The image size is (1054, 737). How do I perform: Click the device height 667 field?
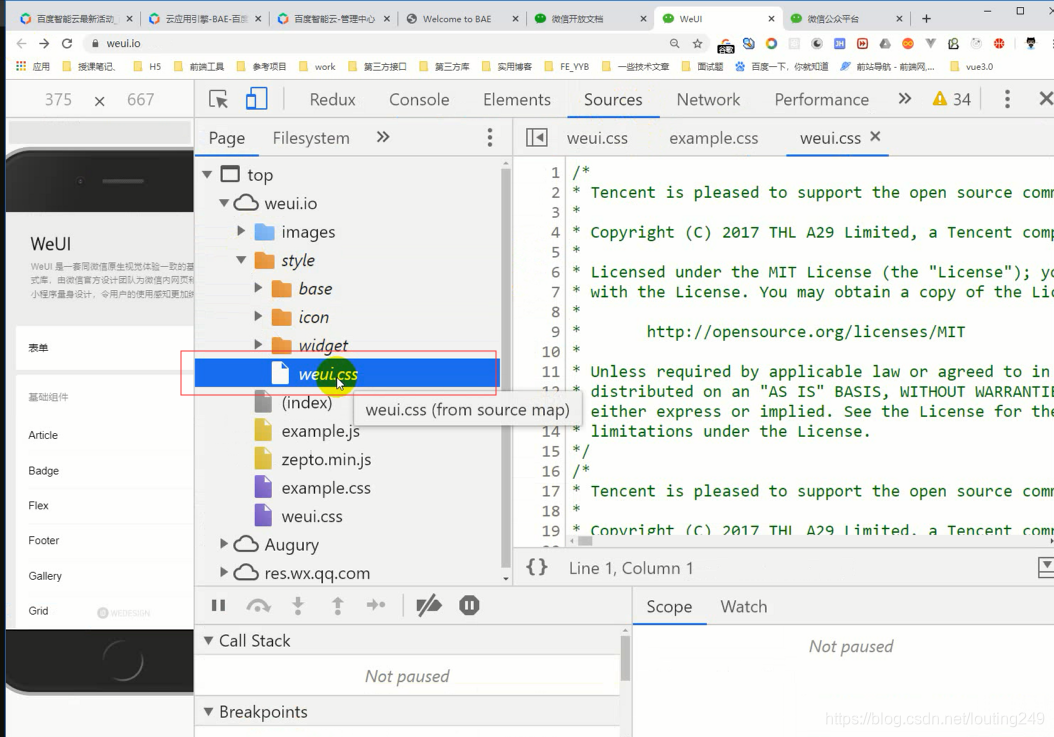140,100
